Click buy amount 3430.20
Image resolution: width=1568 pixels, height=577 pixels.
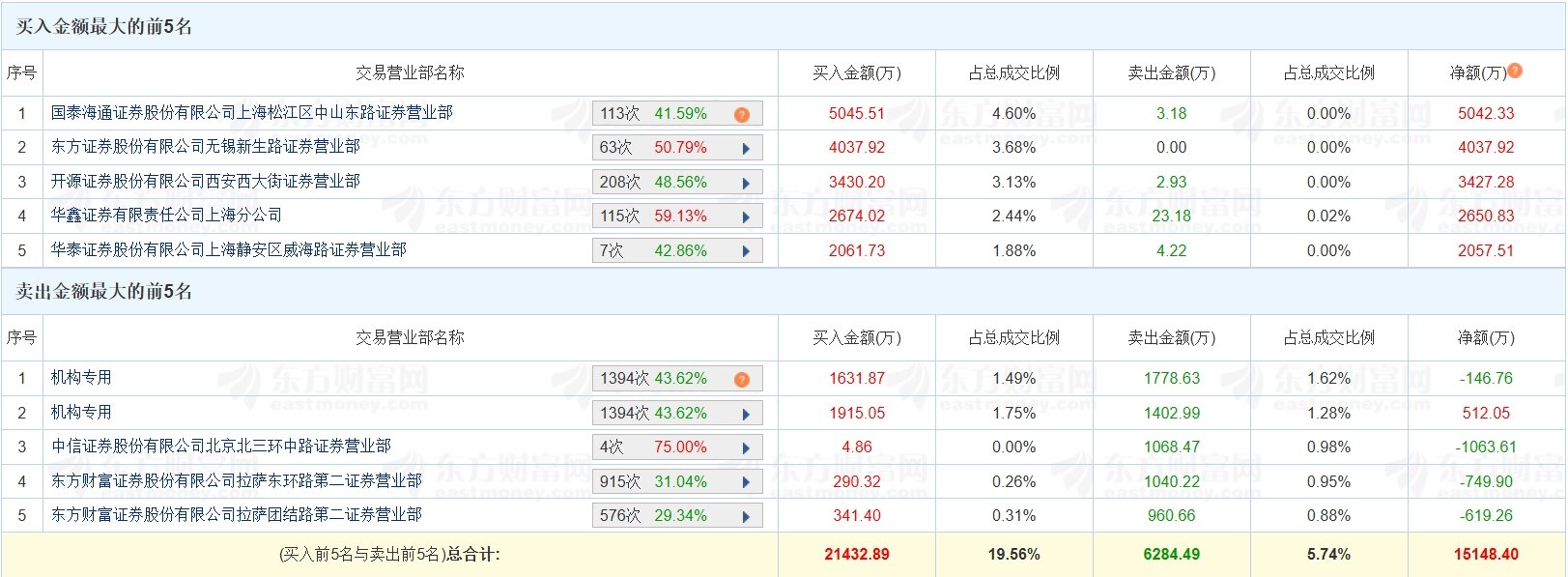857,182
